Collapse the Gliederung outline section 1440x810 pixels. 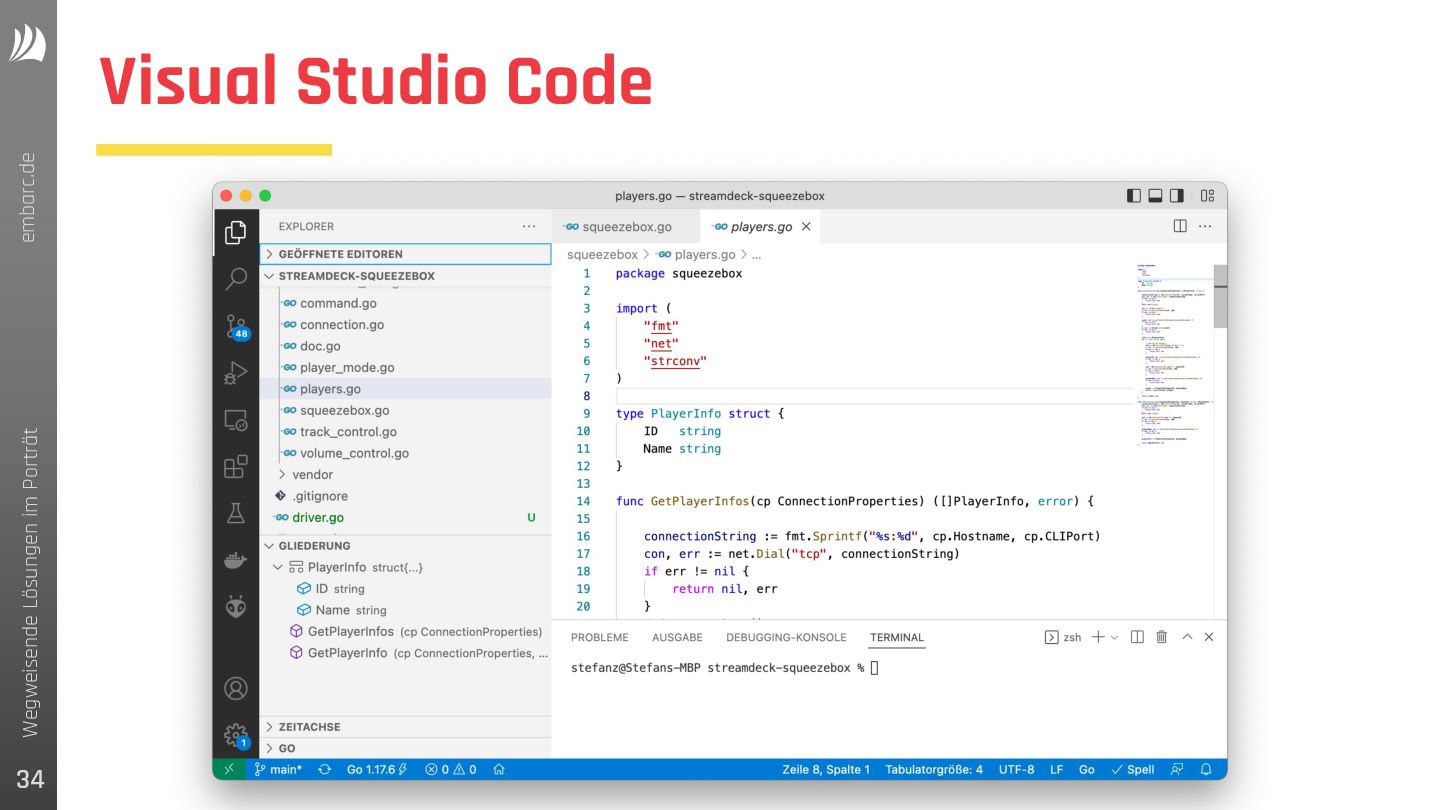pos(405,546)
